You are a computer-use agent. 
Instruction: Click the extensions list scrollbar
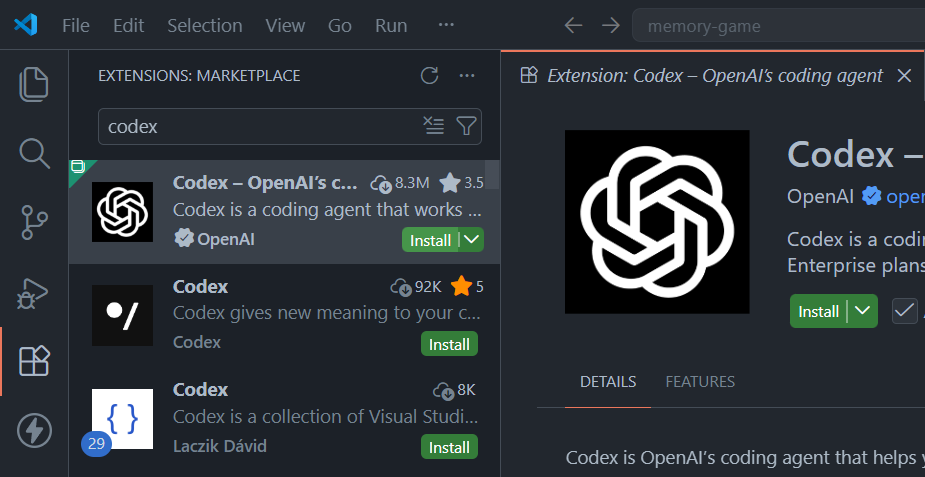[x=493, y=175]
